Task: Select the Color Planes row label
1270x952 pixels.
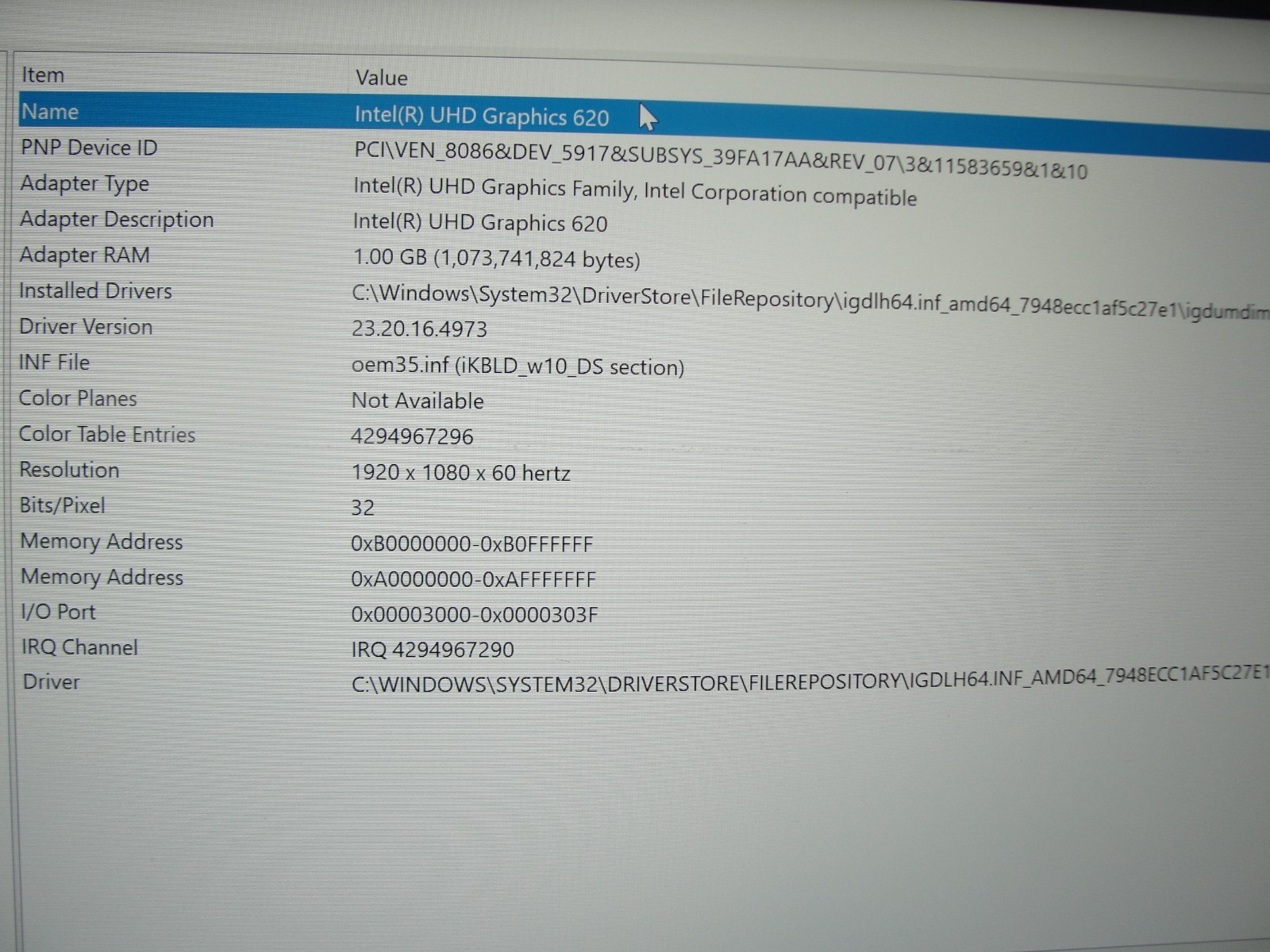Action: 78,398
